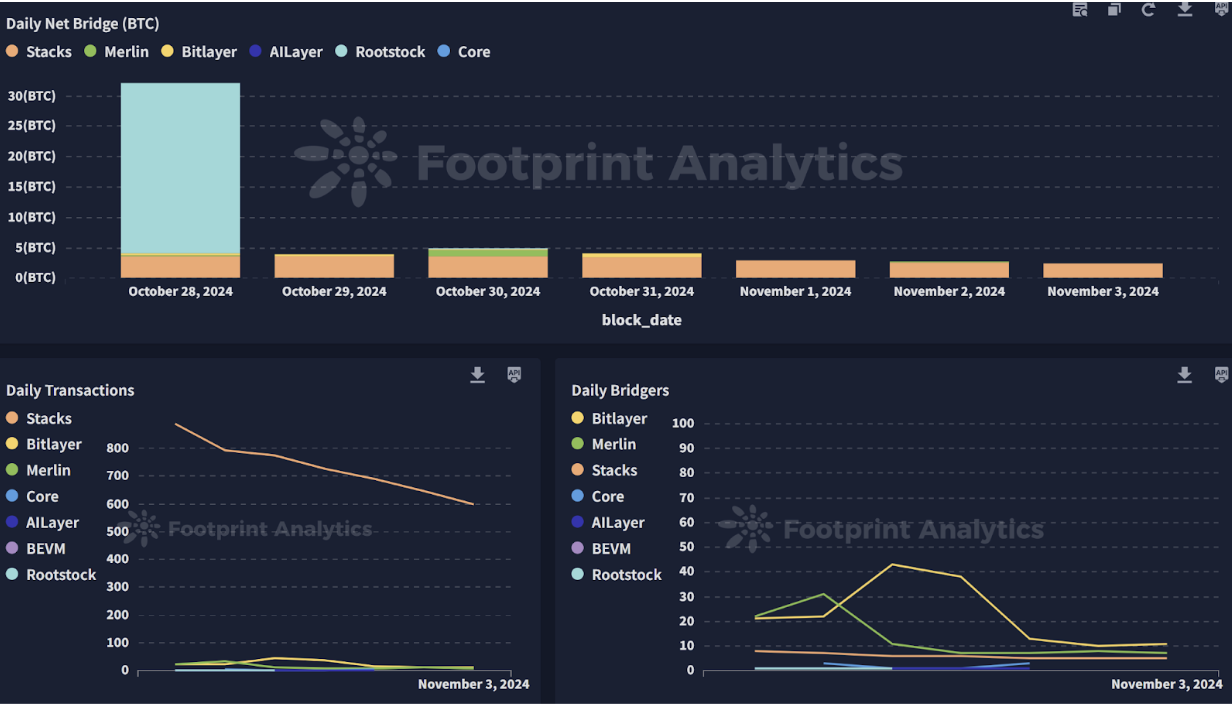Toggle Bitlayer in the Daily Bridgers legend
1232x704 pixels.
point(609,418)
